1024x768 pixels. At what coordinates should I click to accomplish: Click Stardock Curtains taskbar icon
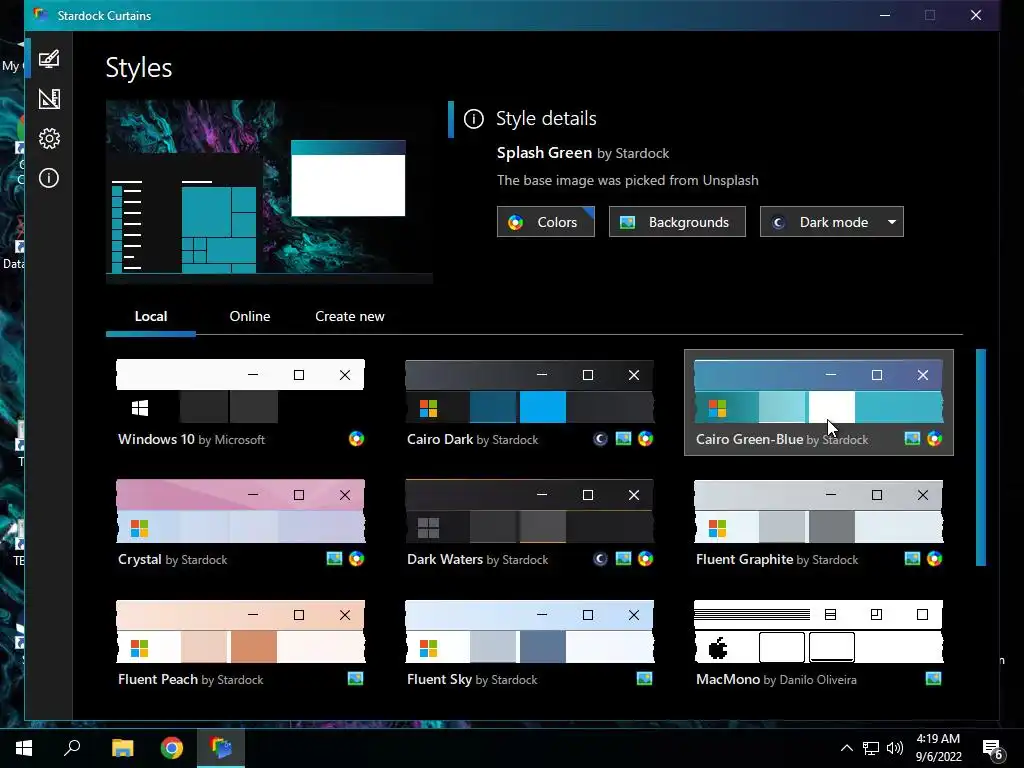click(x=221, y=748)
